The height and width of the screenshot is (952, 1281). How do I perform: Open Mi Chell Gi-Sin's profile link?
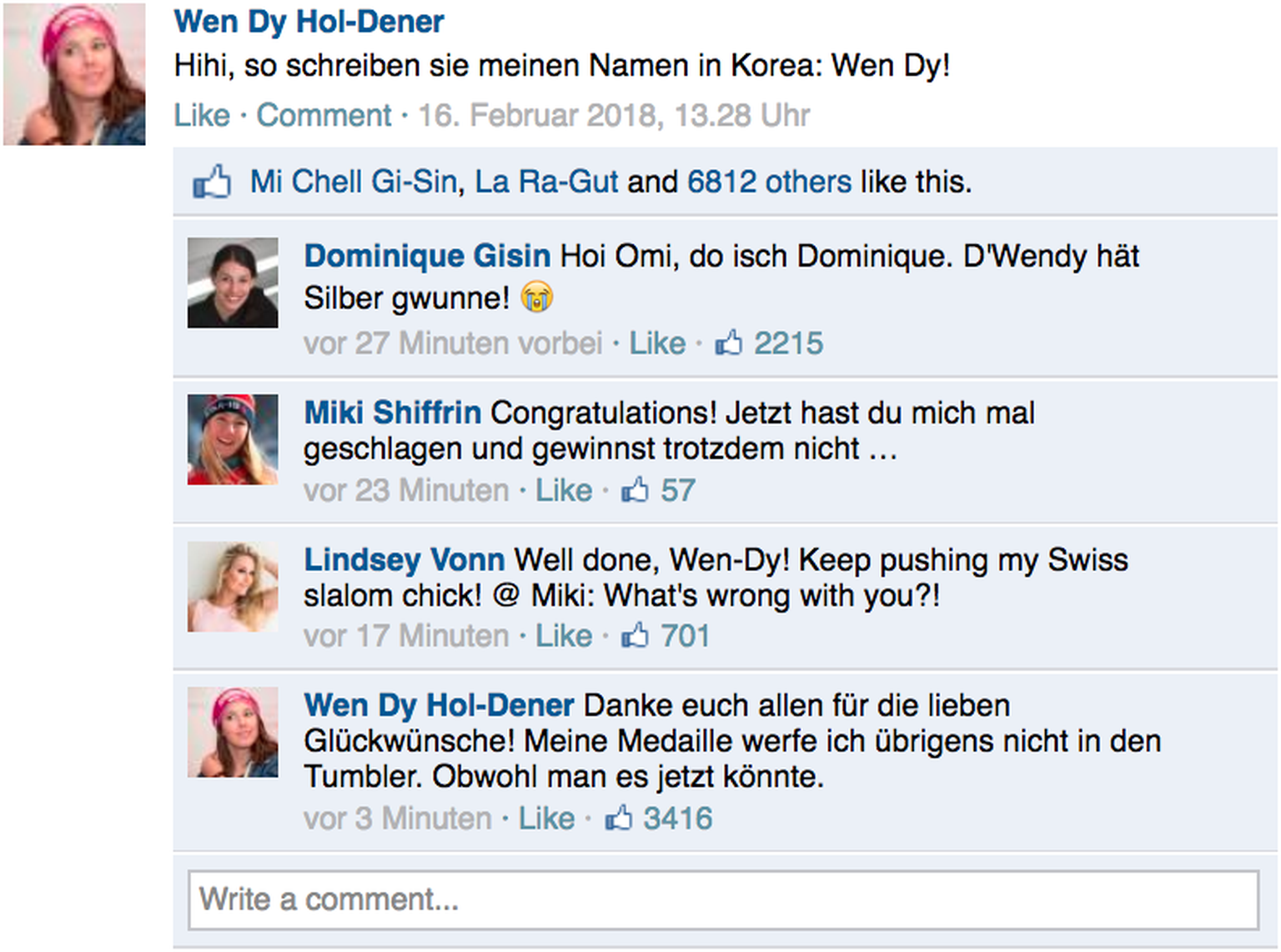pos(354,182)
